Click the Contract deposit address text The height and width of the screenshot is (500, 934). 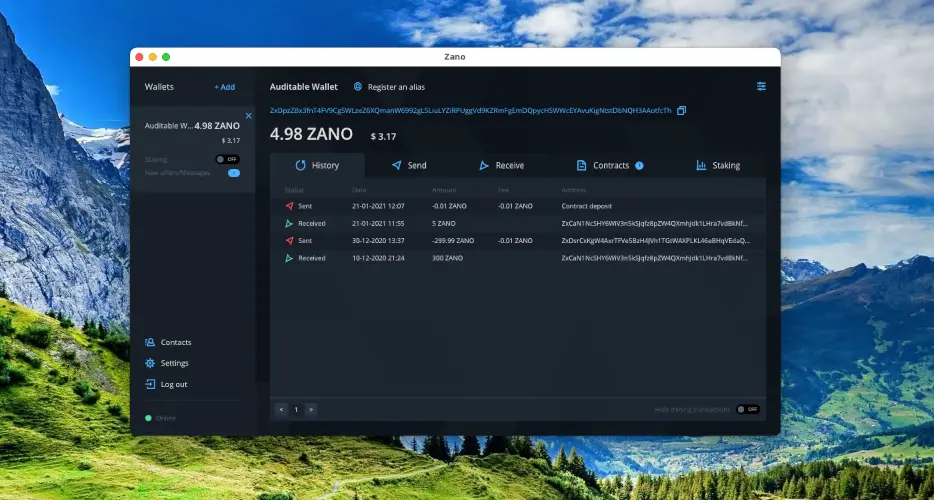pos(587,206)
